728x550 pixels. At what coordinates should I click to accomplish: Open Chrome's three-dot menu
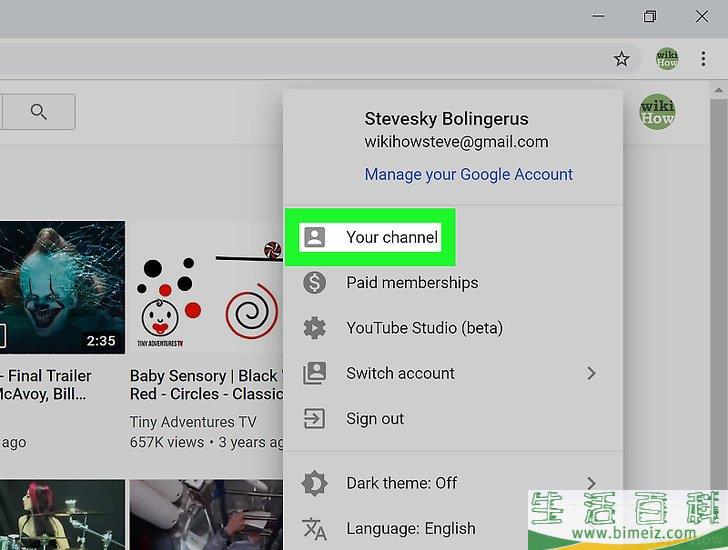pyautogui.click(x=703, y=59)
